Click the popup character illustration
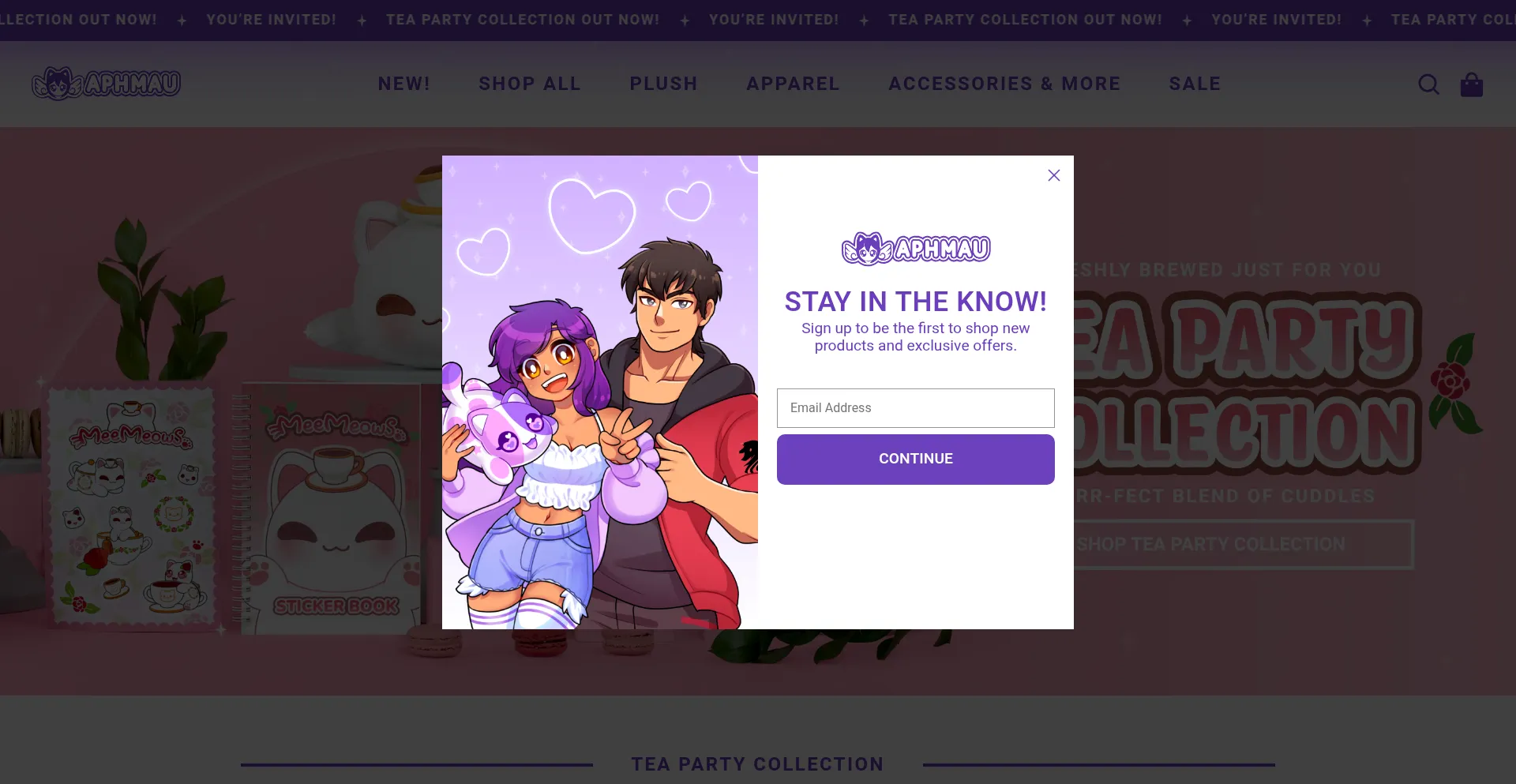The image size is (1516, 784). point(600,392)
